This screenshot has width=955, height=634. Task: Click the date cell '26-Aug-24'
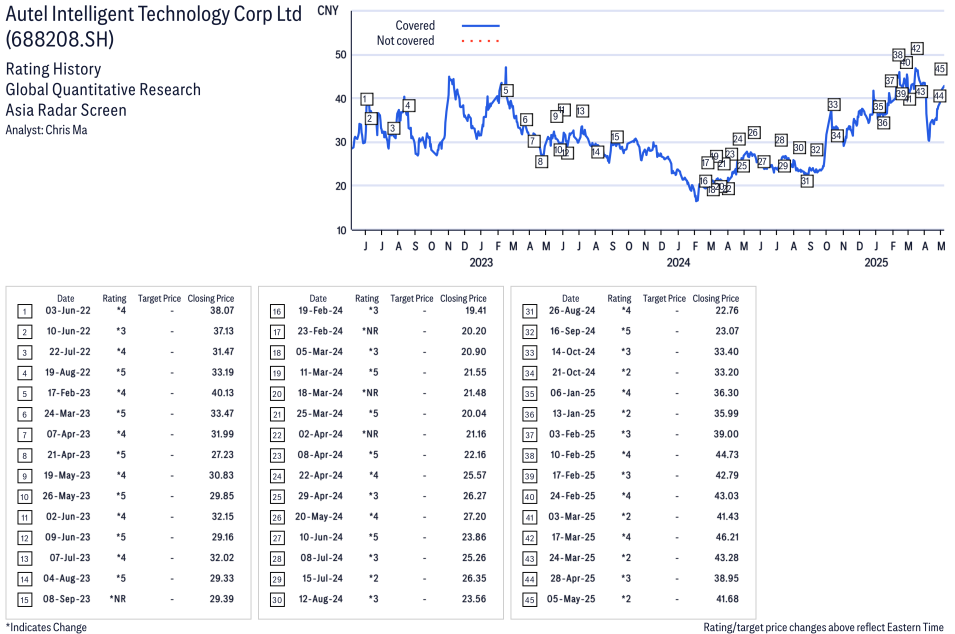point(572,311)
